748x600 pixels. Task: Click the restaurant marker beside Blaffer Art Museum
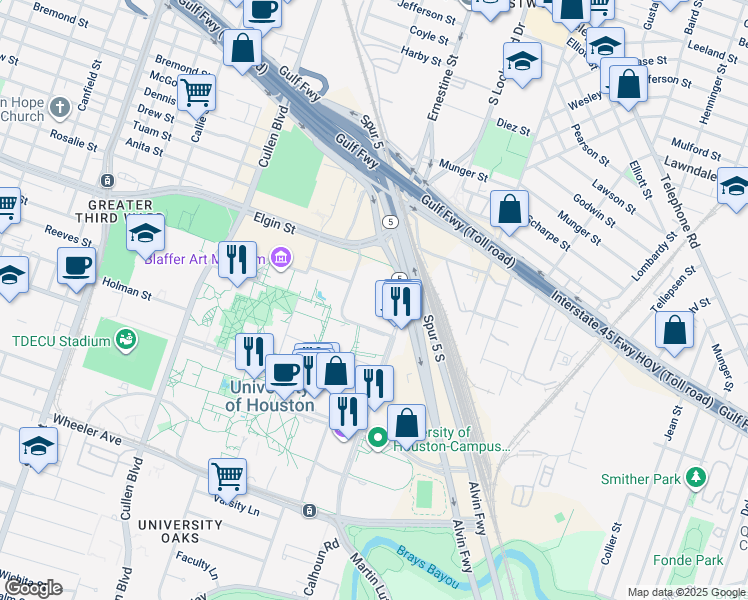tap(237, 261)
